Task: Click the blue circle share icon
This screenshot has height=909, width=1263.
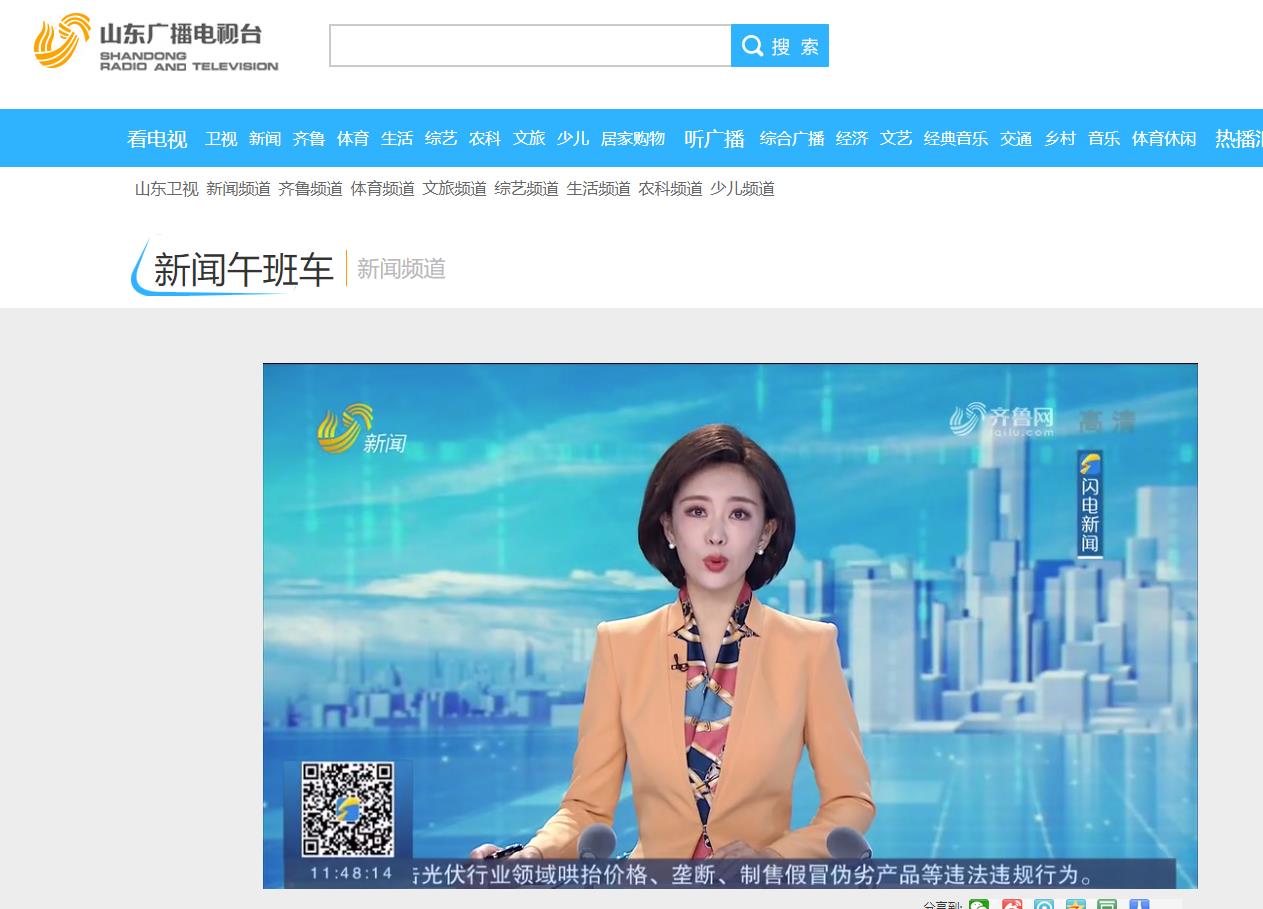Action: point(1043,905)
